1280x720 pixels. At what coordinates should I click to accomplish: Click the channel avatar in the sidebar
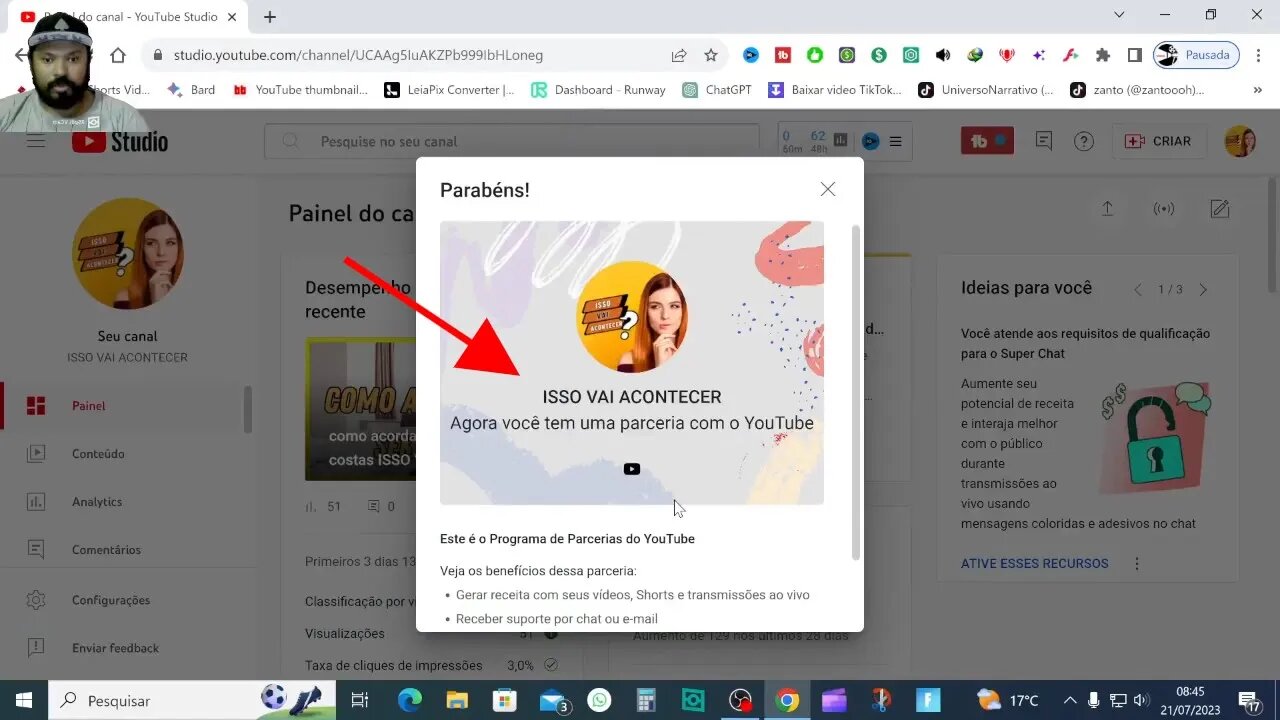pos(127,253)
